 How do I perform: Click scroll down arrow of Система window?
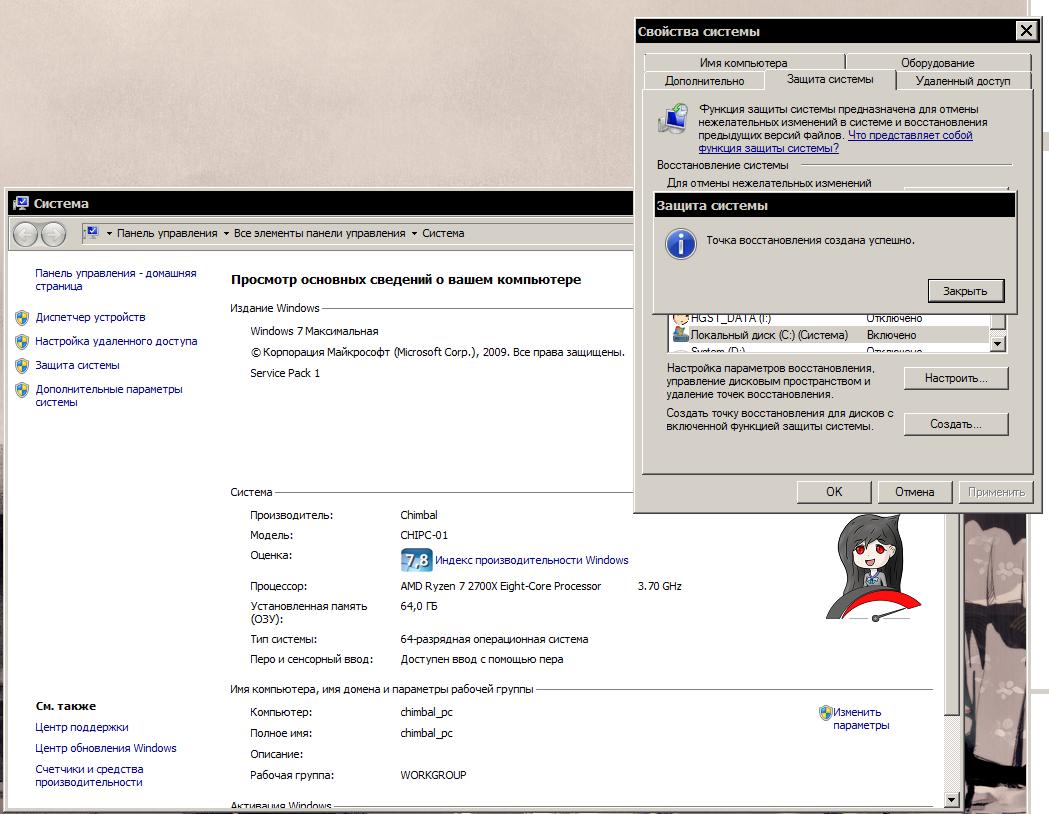pyautogui.click(x=951, y=799)
